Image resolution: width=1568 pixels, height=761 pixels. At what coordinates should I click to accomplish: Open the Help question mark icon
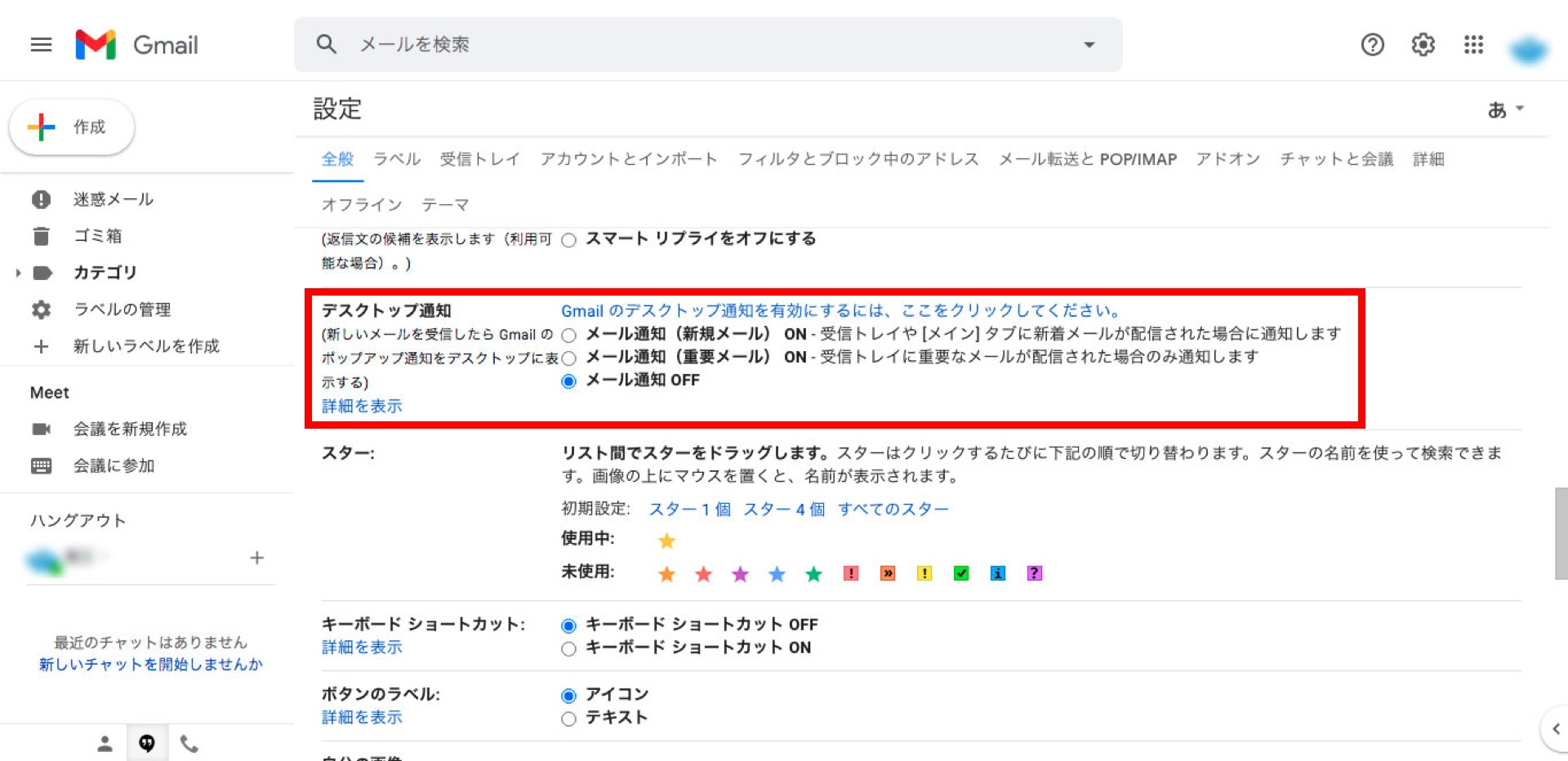1372,45
